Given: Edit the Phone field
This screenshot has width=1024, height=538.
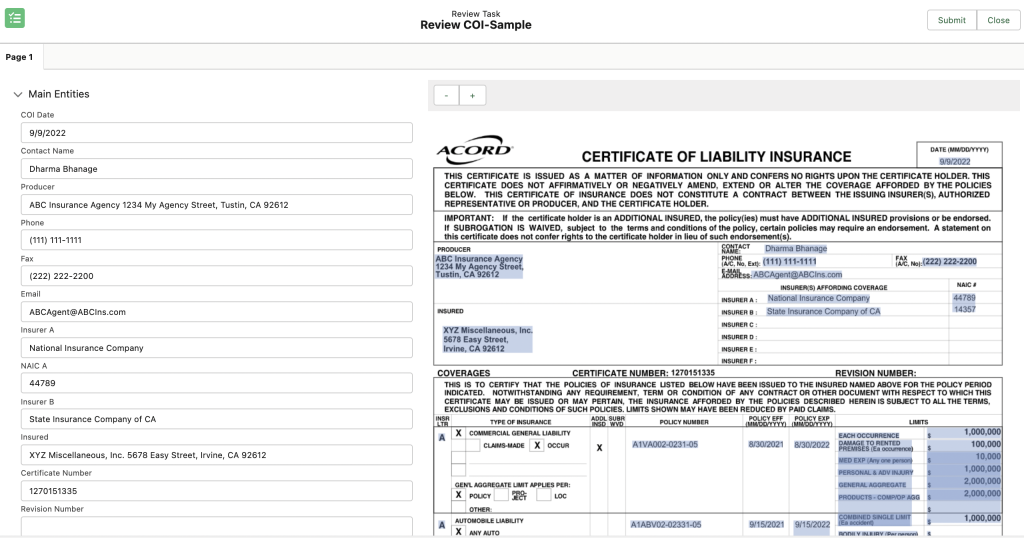Looking at the screenshot, I should tap(216, 240).
